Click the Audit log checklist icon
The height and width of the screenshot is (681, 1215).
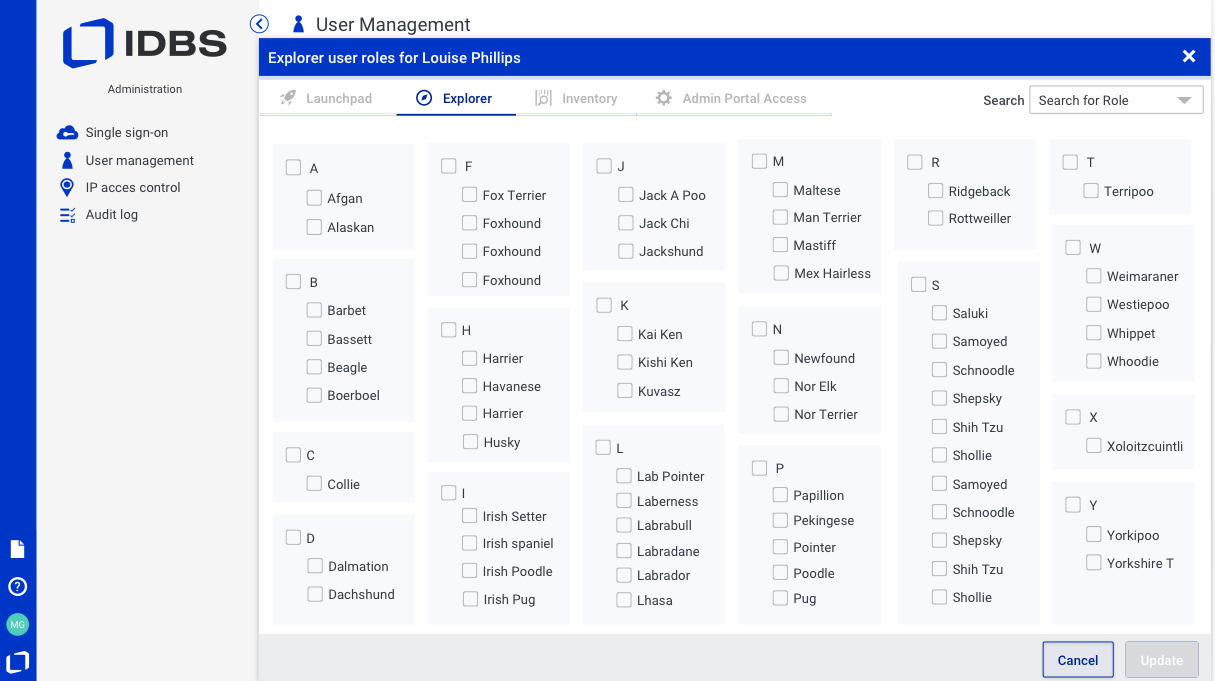[x=67, y=214]
